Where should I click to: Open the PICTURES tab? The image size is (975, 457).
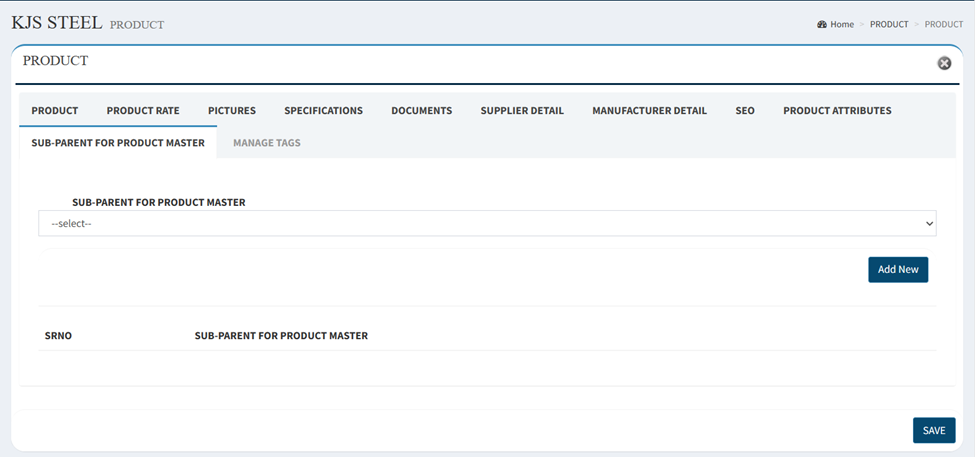coord(232,111)
